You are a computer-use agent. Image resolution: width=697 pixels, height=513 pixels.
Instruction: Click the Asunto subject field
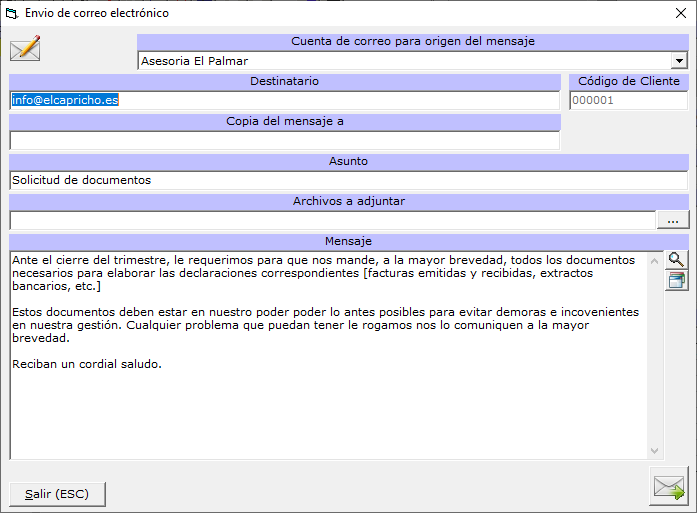348,180
